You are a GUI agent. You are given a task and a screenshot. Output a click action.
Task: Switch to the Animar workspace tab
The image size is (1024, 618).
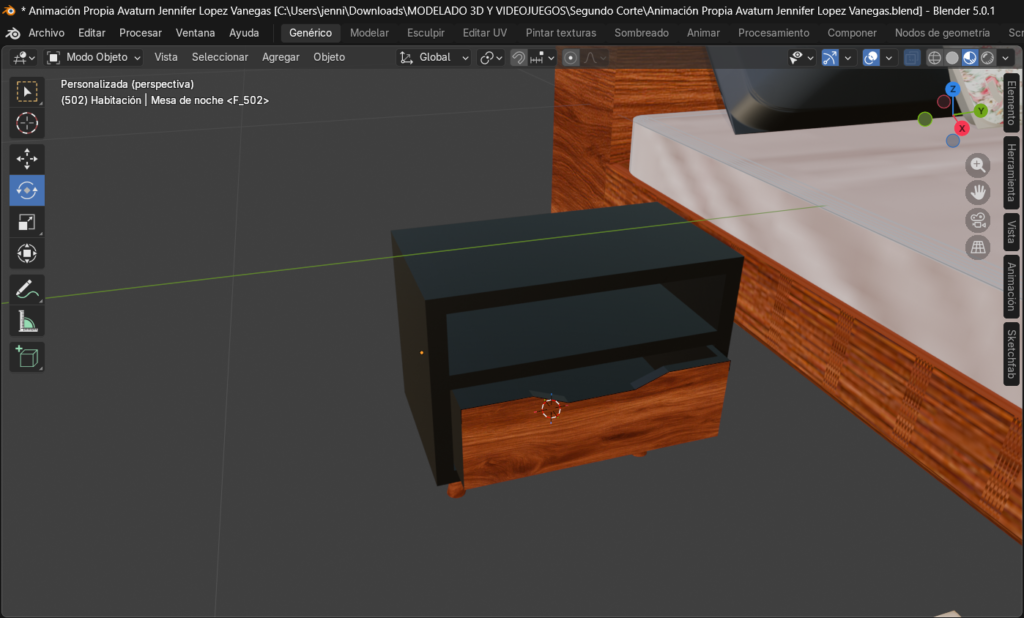pyautogui.click(x=703, y=33)
